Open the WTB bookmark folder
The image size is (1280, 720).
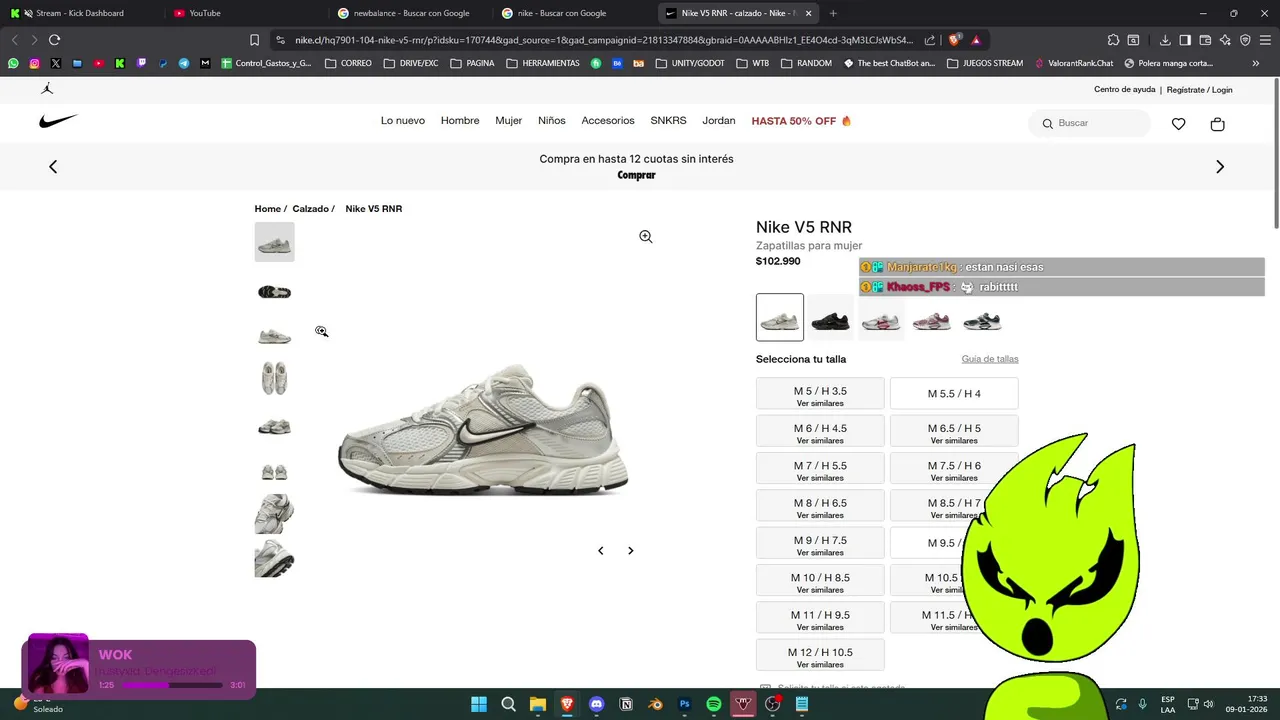[x=752, y=63]
